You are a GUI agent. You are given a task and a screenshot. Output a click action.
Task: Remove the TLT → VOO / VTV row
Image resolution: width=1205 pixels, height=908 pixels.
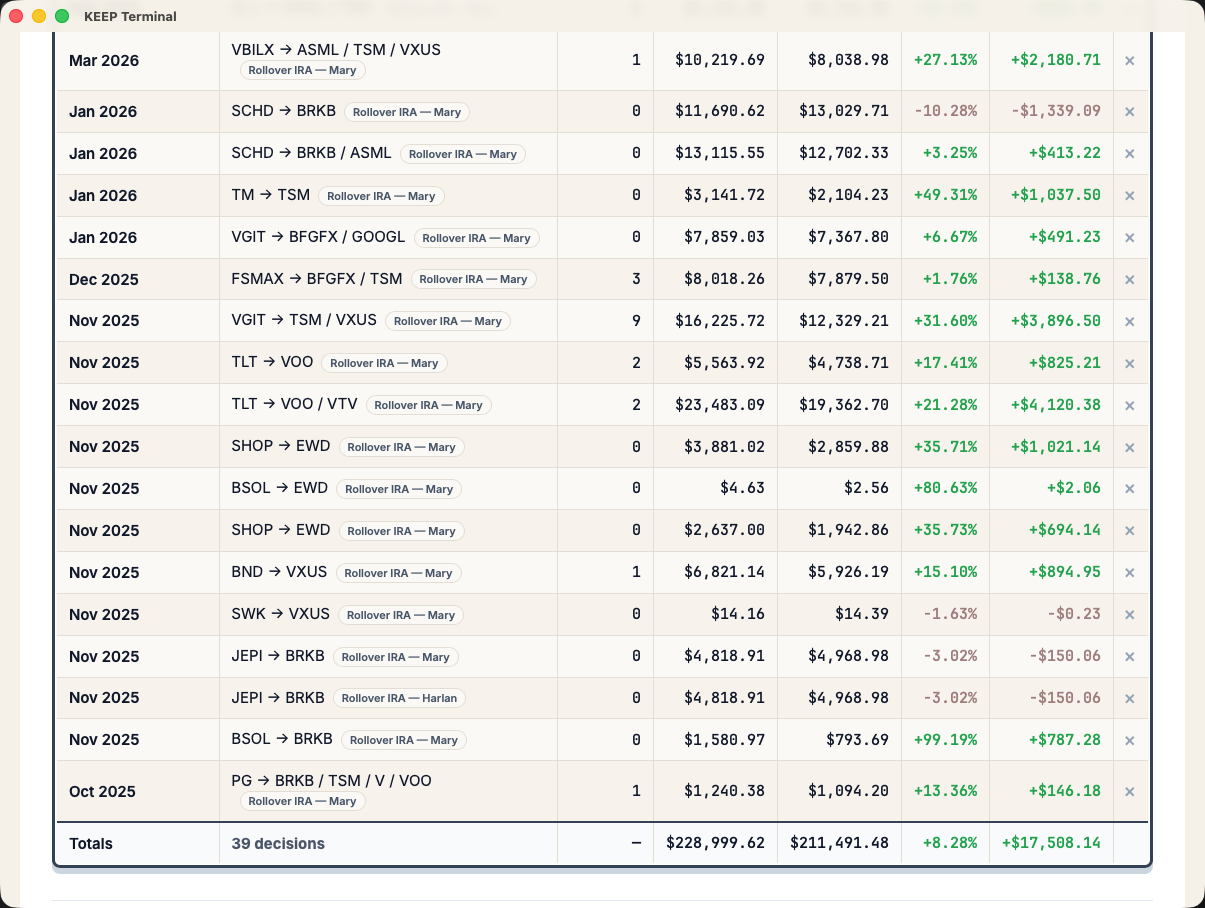[1129, 406]
